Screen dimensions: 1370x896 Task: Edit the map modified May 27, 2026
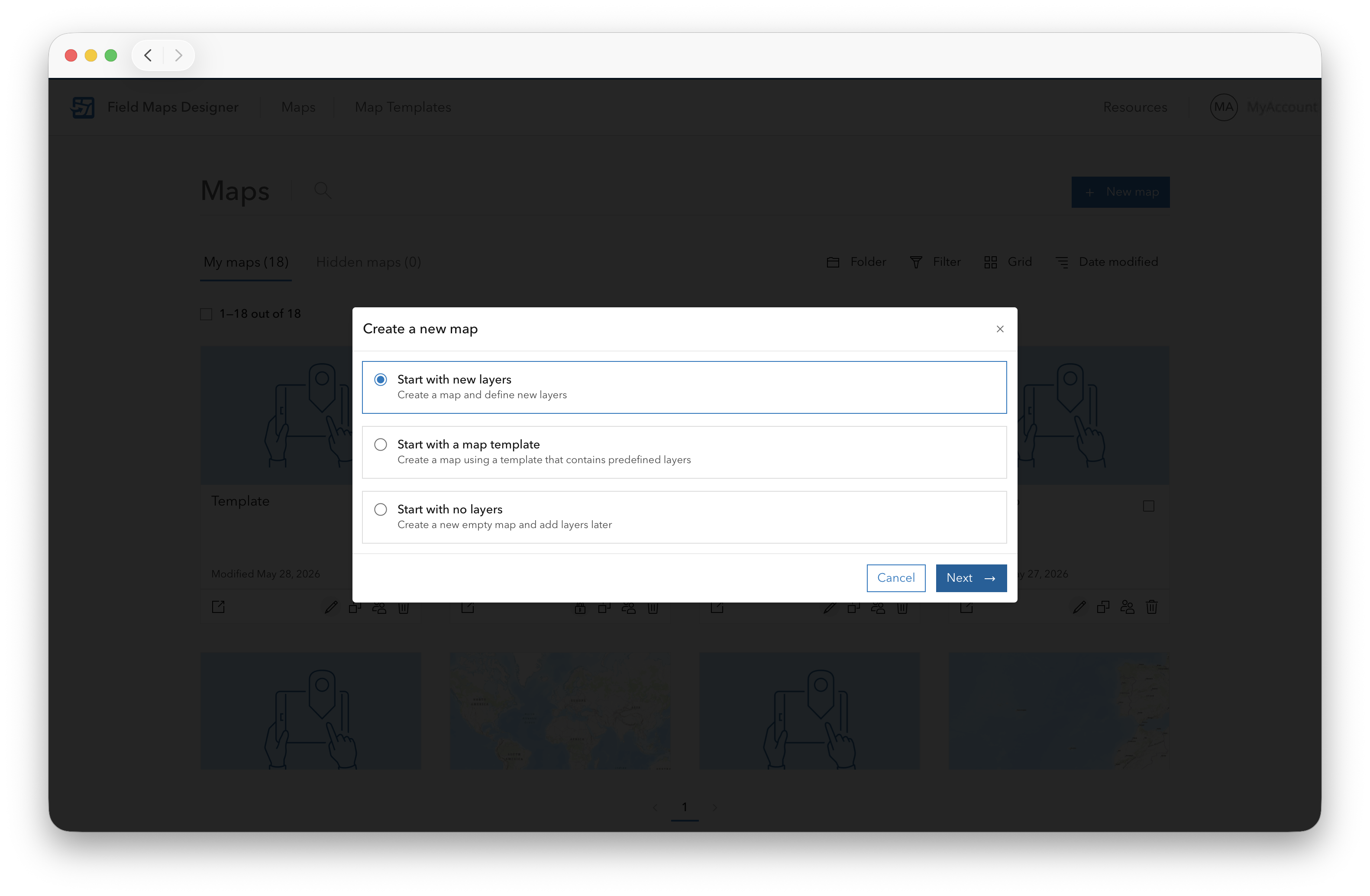click(x=1079, y=606)
